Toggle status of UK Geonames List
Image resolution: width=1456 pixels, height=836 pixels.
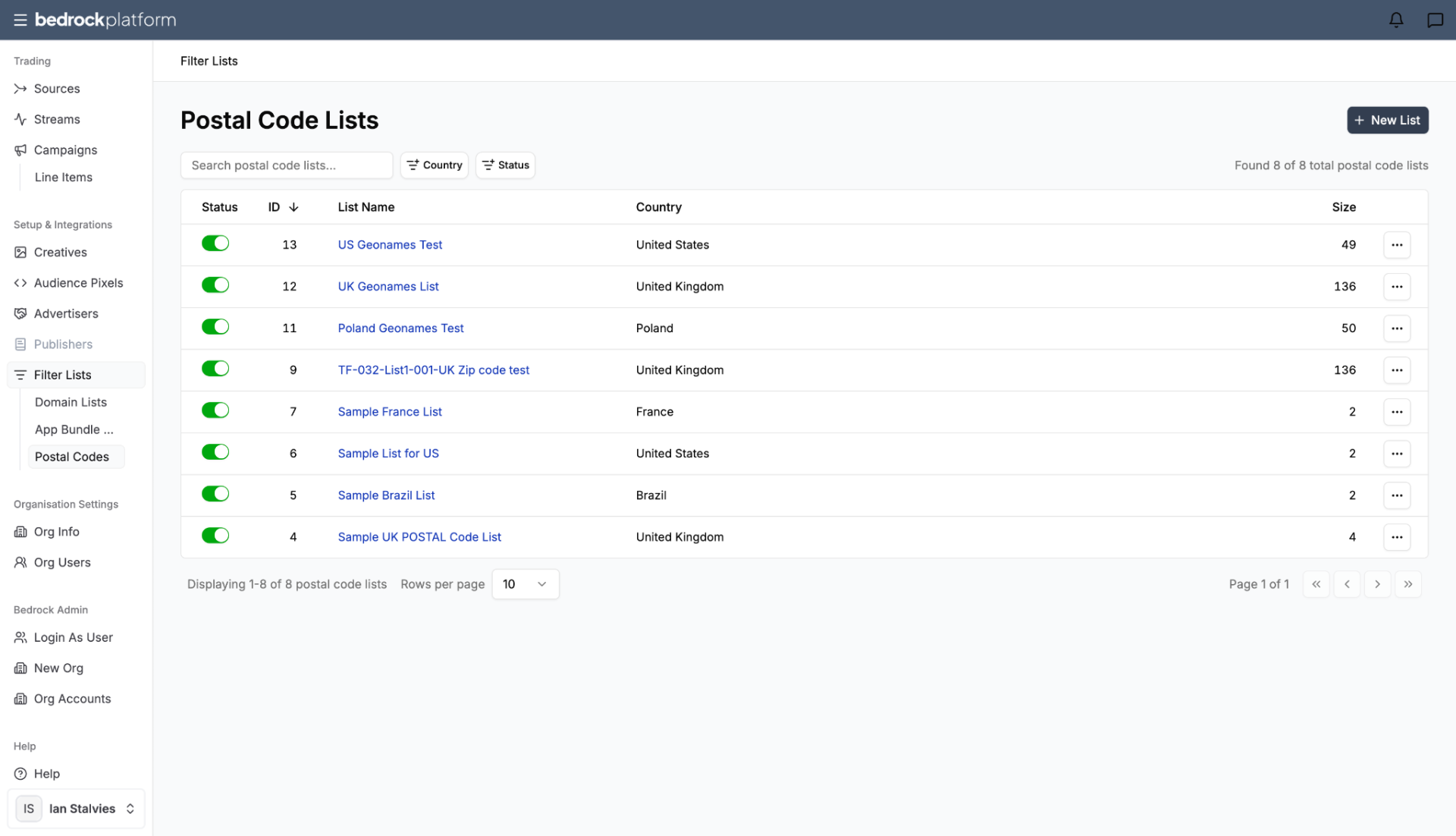click(x=215, y=285)
